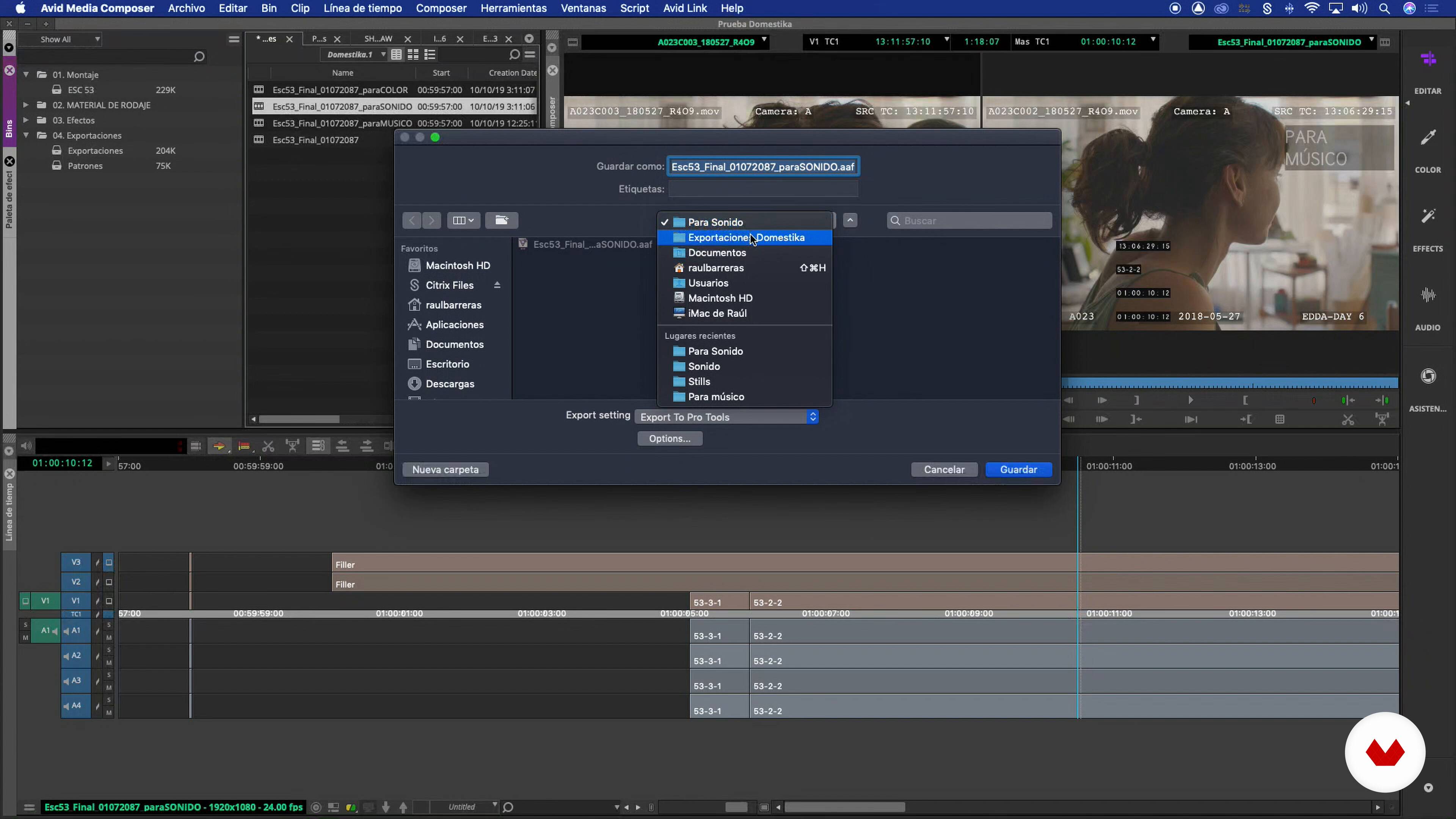Choose Documentos in folder popup
The width and height of the screenshot is (1456, 819).
point(744,253)
